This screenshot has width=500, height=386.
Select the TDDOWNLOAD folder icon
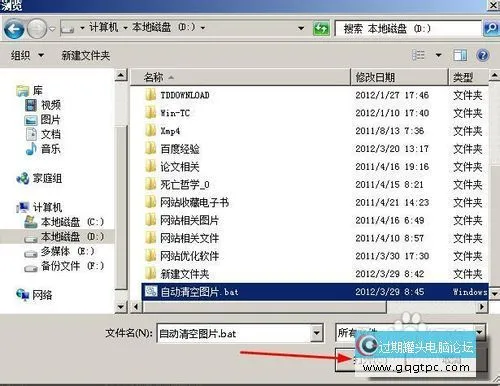151,95
